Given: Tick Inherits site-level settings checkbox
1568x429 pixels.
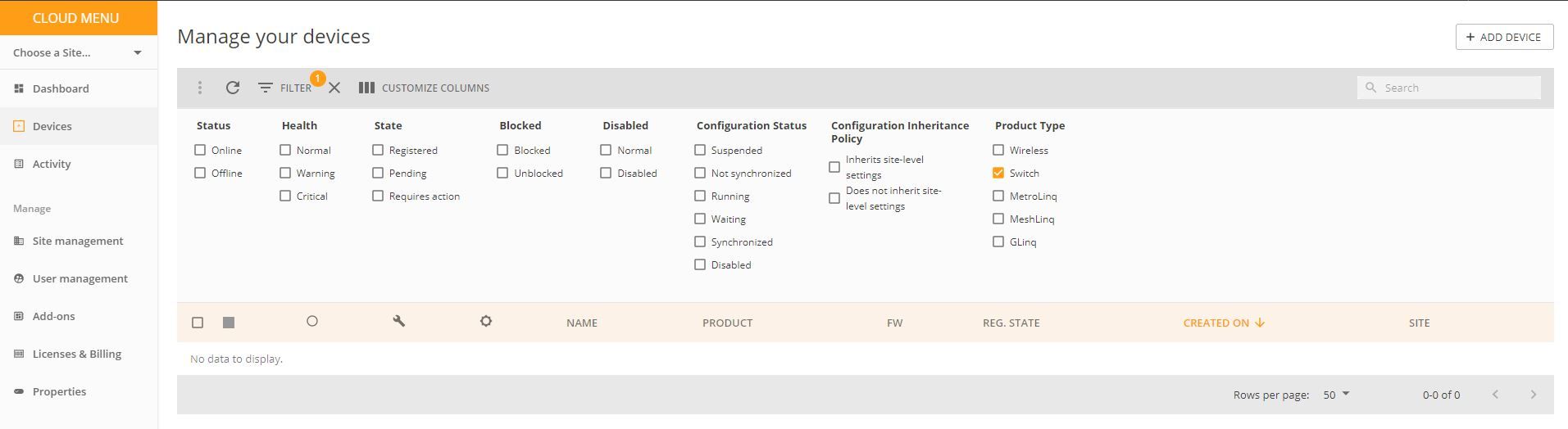Looking at the screenshot, I should click(834, 167).
